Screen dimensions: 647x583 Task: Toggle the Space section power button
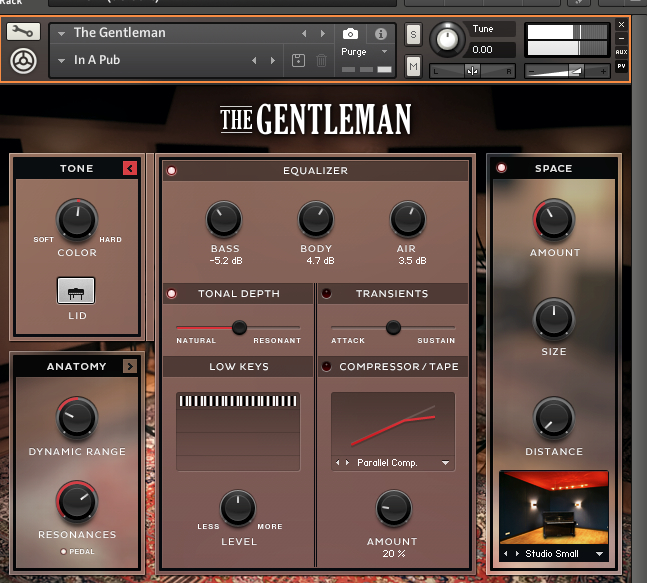[x=501, y=168]
